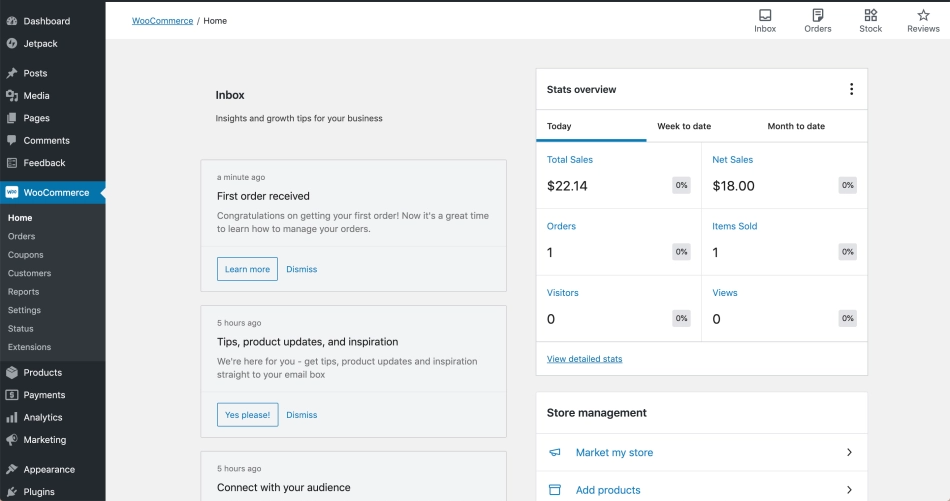Click the $18.00 net sales value

pos(733,186)
